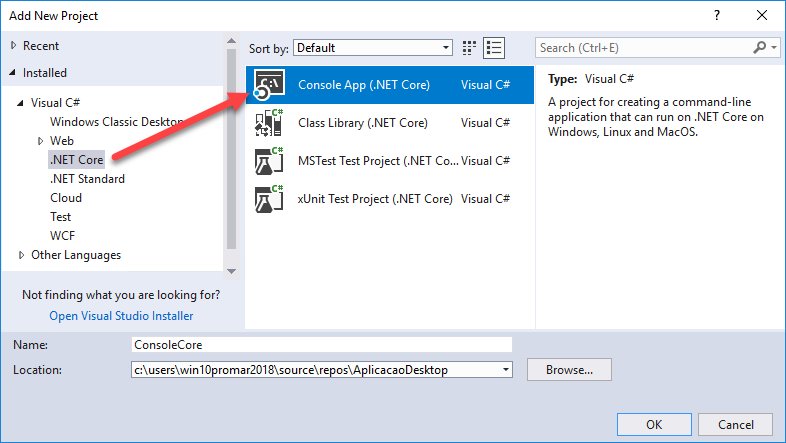Screen dimensions: 786x443
Task: Expand the Web tree node
Action: (x=41, y=141)
